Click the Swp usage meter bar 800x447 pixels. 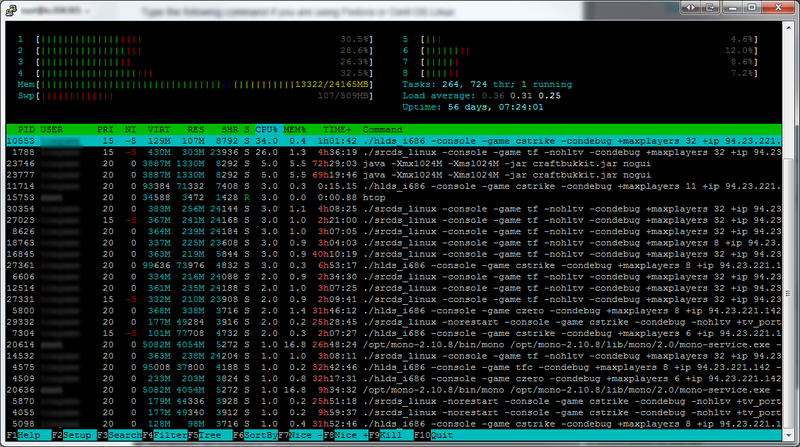195,96
